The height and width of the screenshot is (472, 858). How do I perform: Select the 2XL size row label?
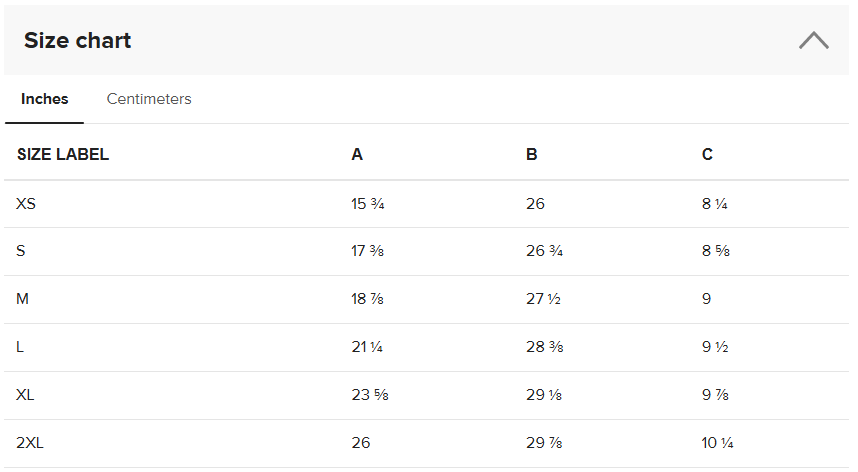pyautogui.click(x=30, y=443)
